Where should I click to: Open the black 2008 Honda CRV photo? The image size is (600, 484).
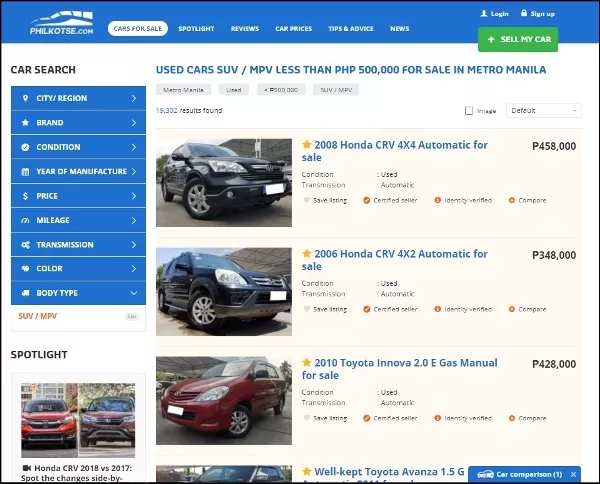coord(224,183)
